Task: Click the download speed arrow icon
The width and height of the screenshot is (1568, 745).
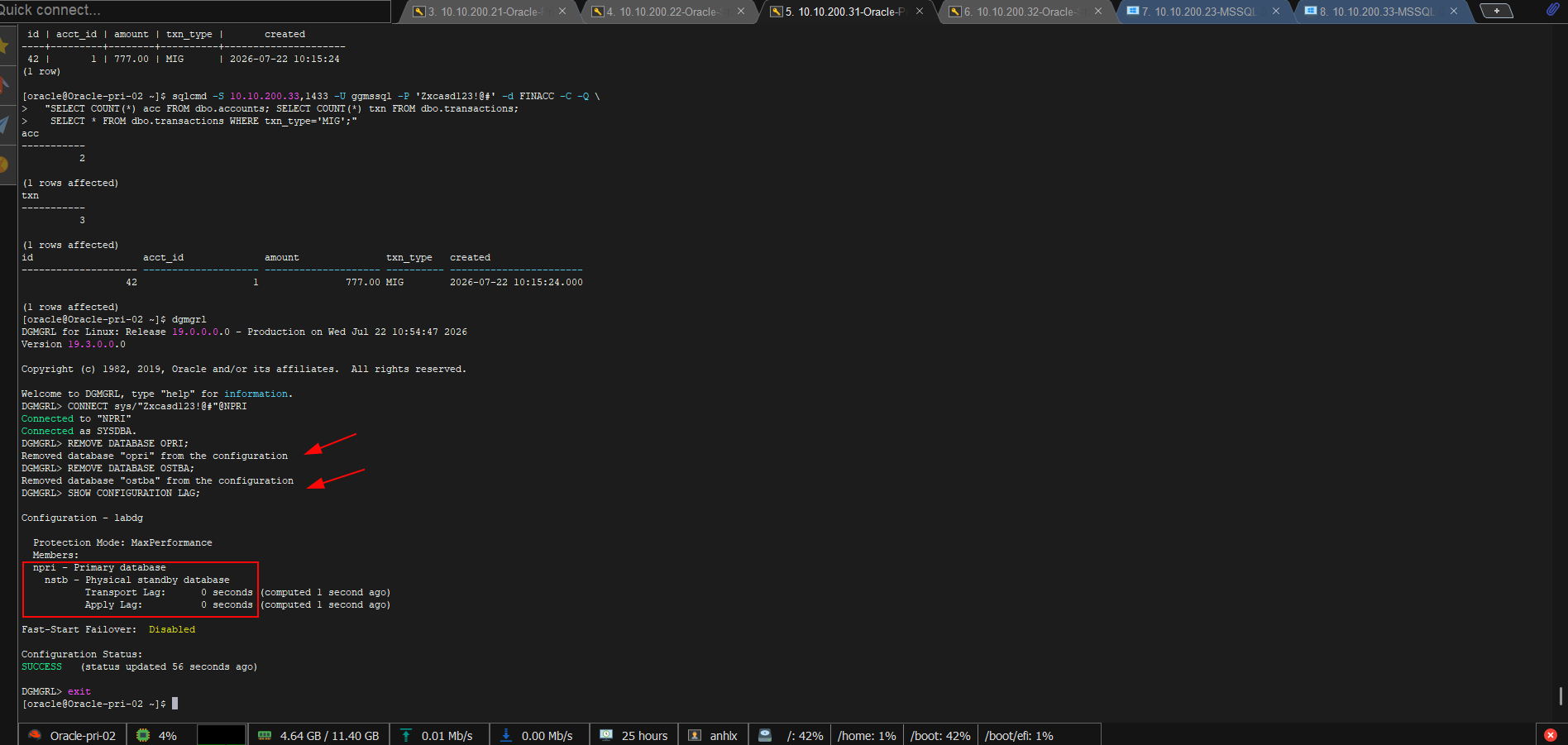Action: [x=506, y=735]
